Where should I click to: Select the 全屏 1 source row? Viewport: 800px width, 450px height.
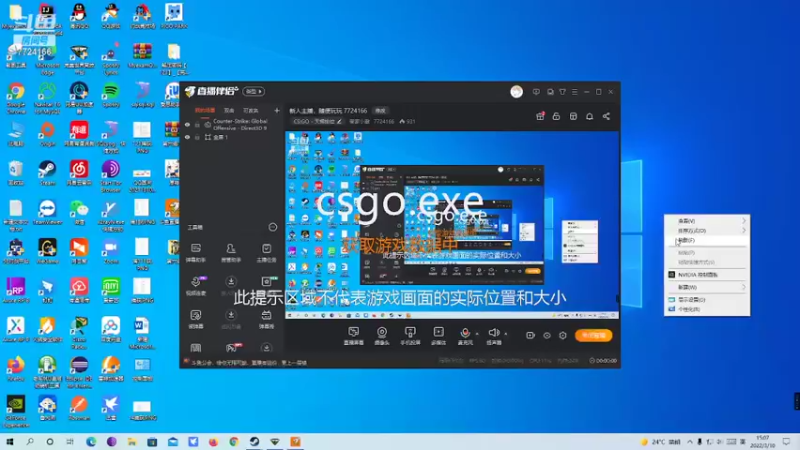click(x=232, y=137)
